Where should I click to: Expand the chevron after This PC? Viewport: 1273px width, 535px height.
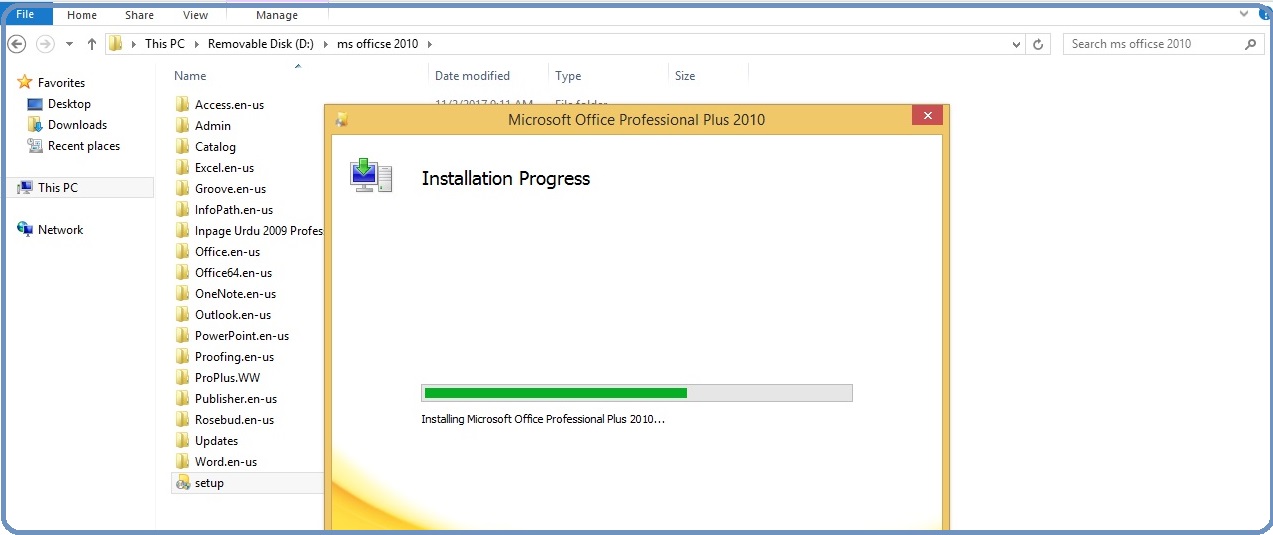click(197, 44)
